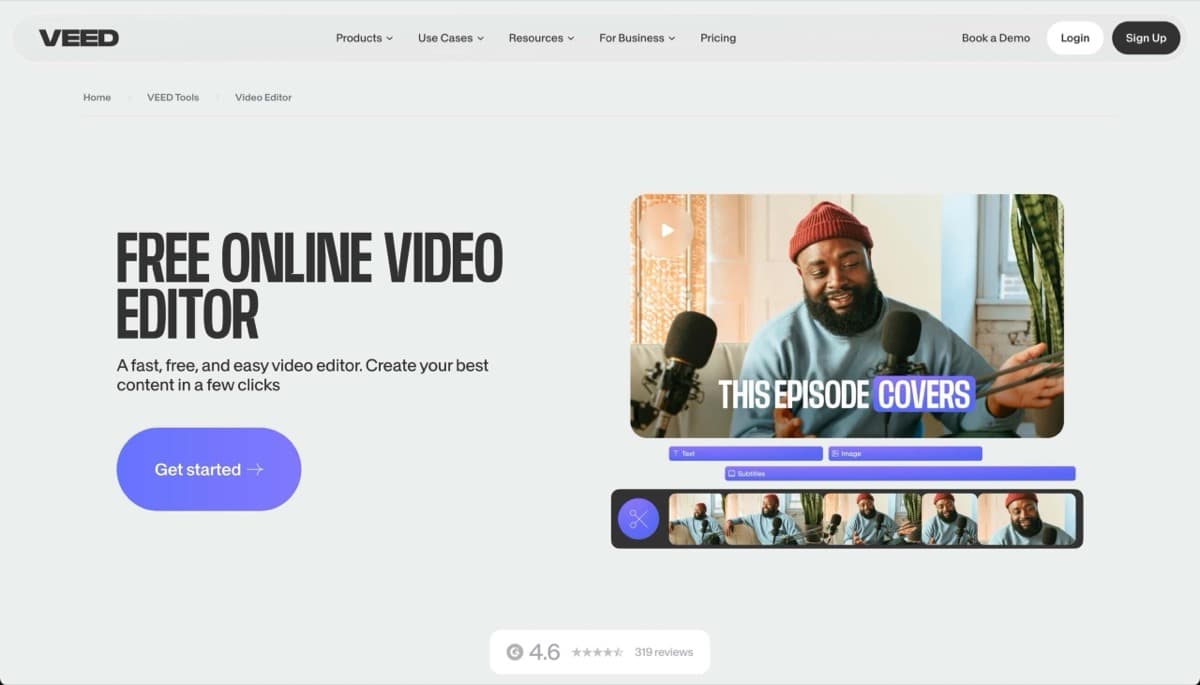Select Pricing in the navigation bar
This screenshot has height=685, width=1200.
point(717,38)
